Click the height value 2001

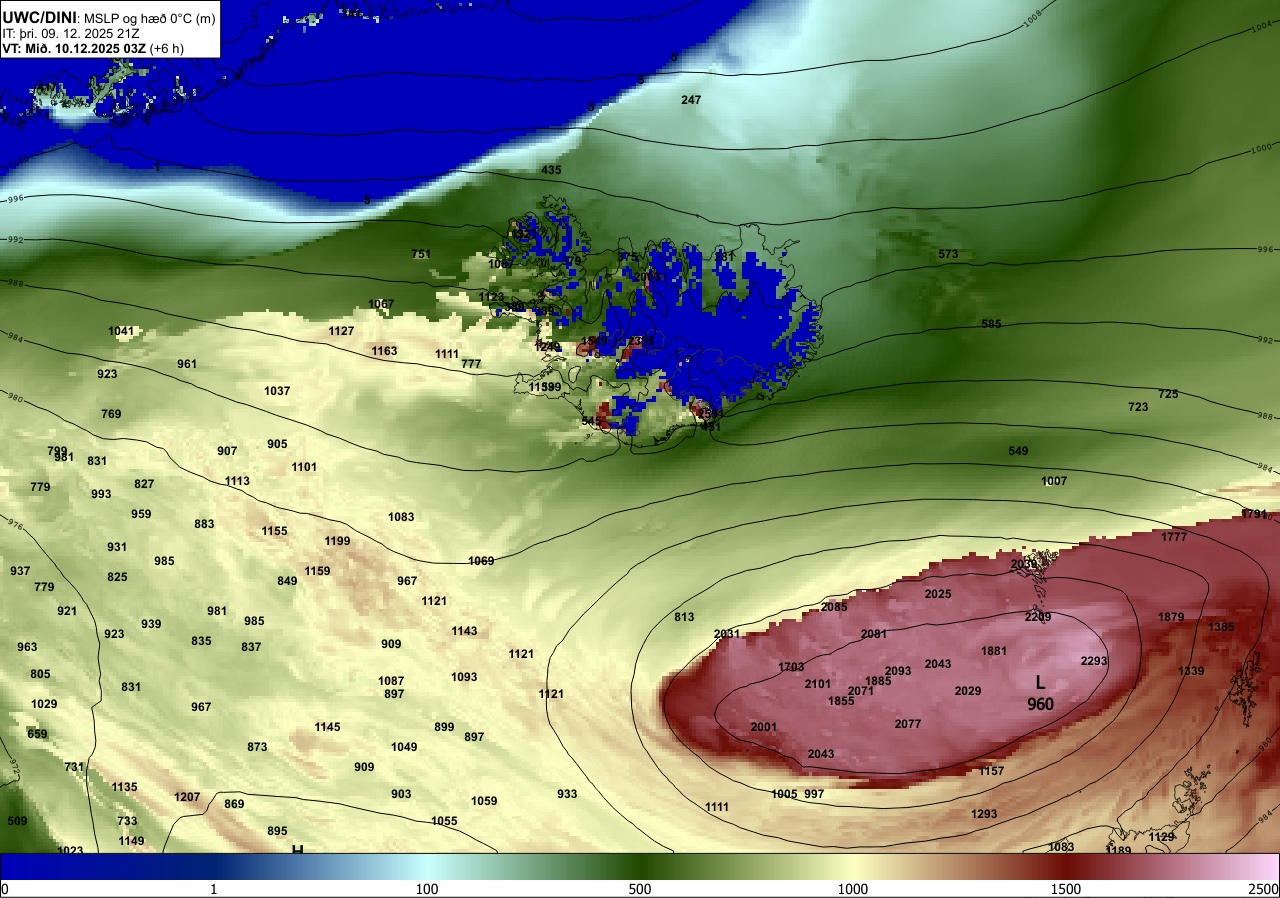pos(764,727)
